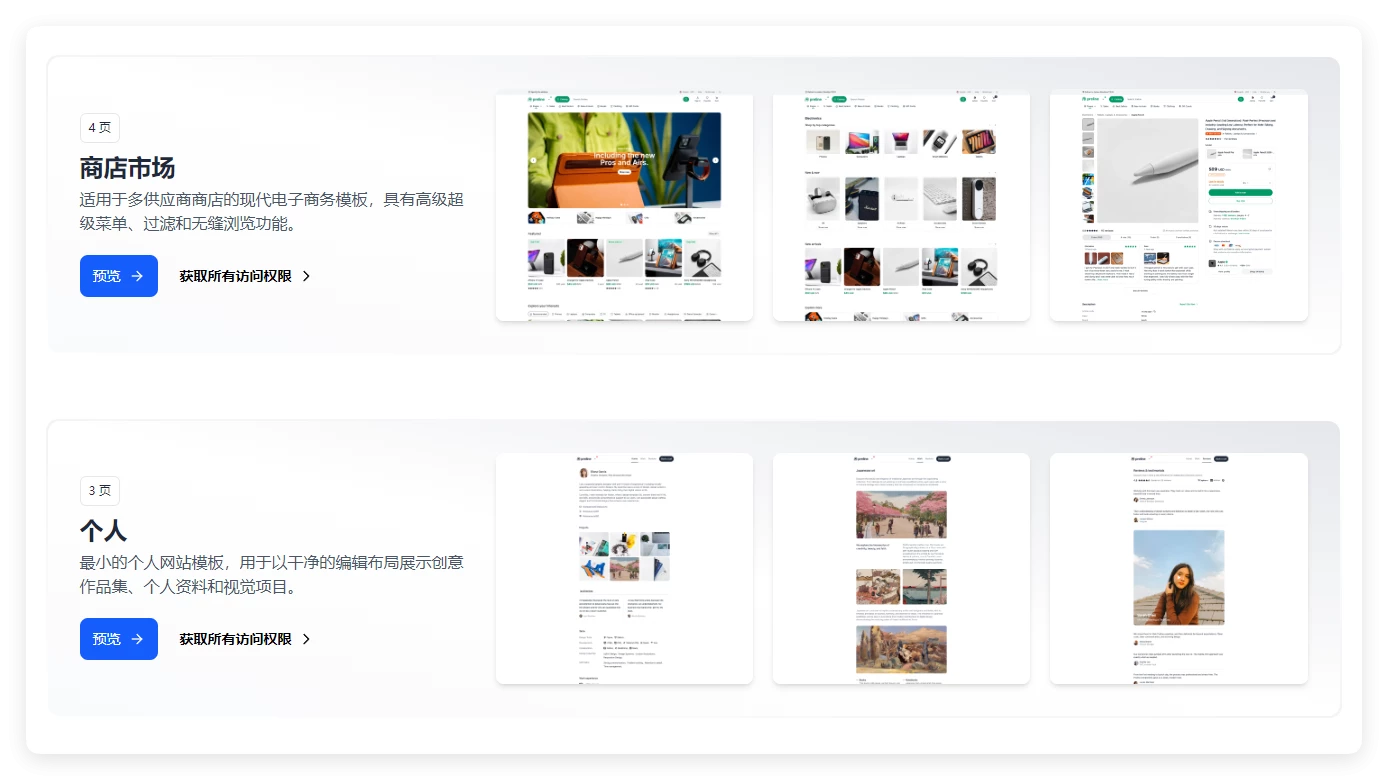Open 获取所有访问权限 link under 个人
Screen dimensions: 1388x780
click(236, 639)
